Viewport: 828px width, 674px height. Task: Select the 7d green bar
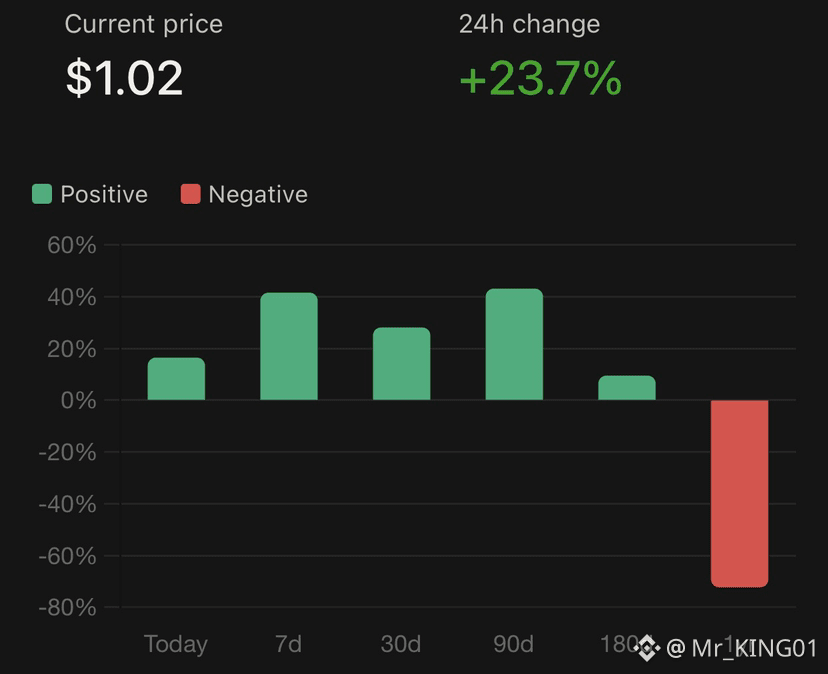pos(289,346)
